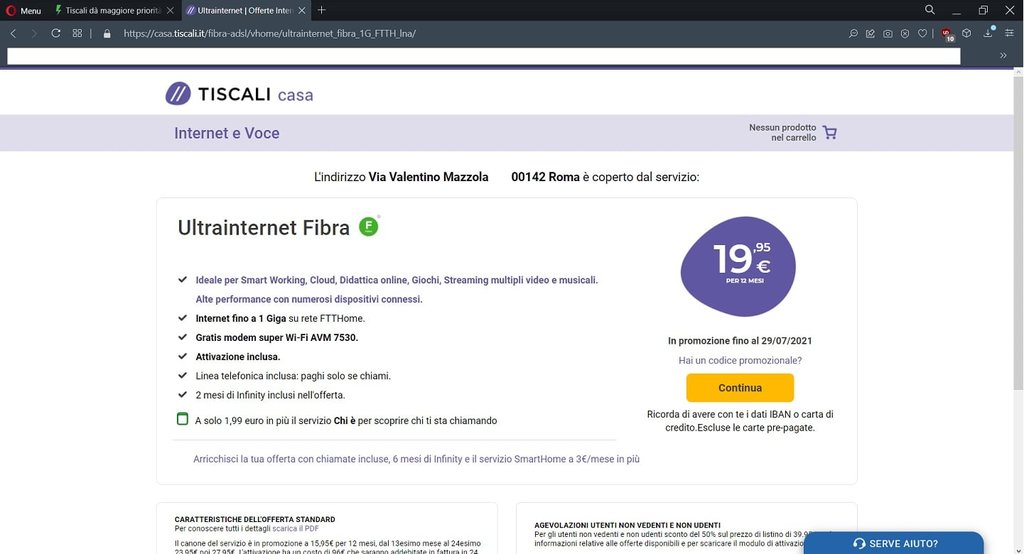1024x554 pixels.
Task: View site security padlock info
Action: [107, 33]
